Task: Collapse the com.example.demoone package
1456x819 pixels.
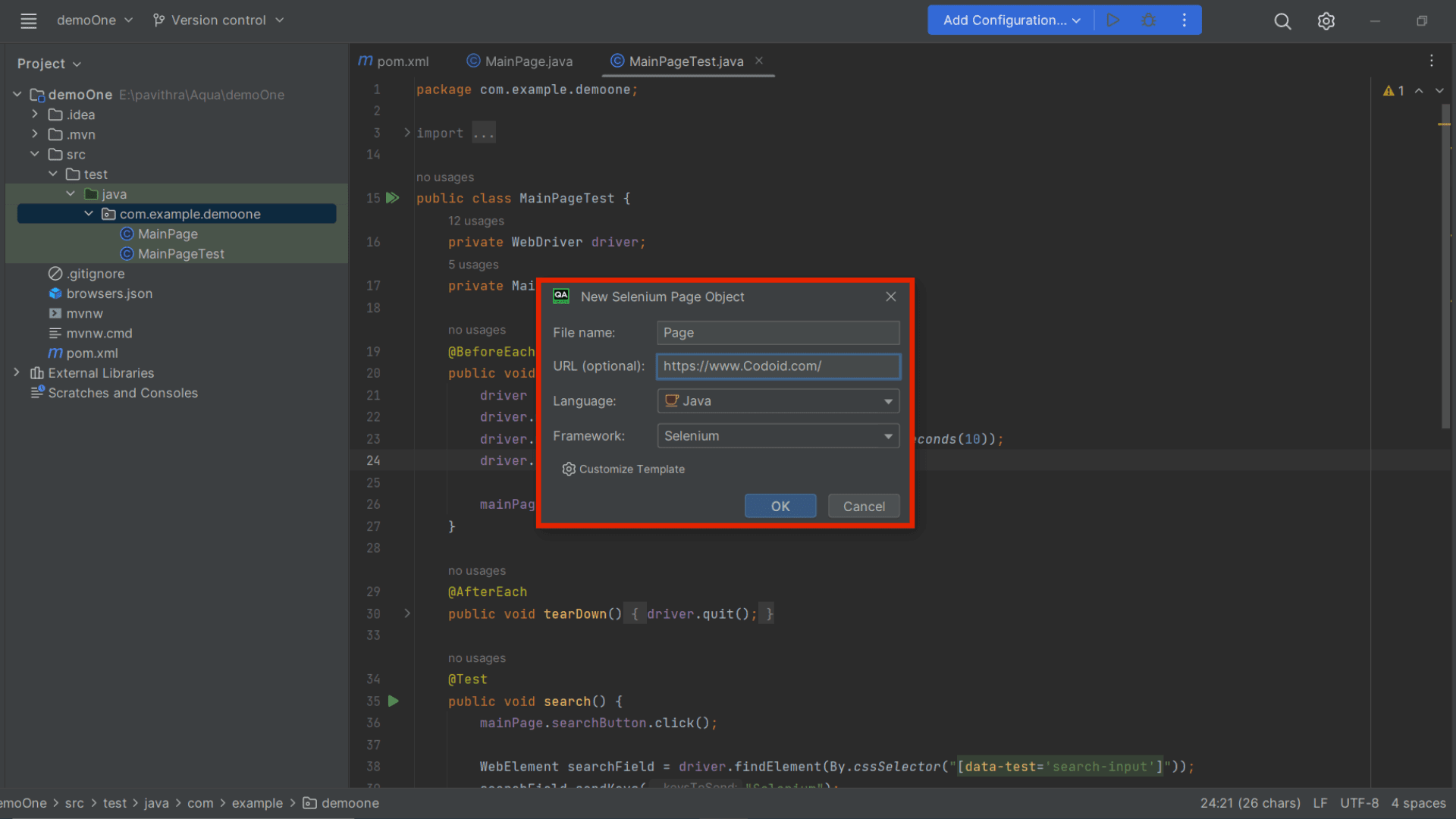Action: [x=89, y=213]
